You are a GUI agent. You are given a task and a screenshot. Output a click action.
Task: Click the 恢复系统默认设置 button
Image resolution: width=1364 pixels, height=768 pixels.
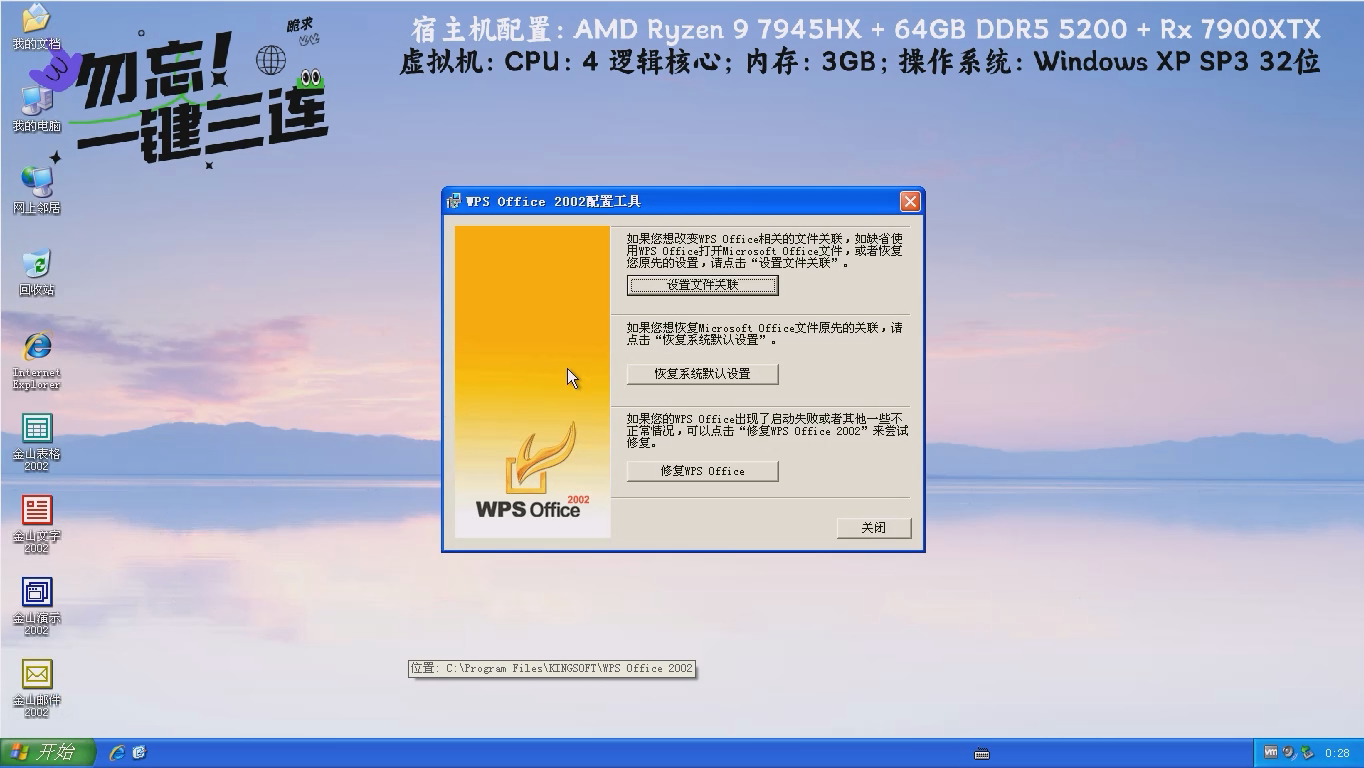pyautogui.click(x=702, y=374)
